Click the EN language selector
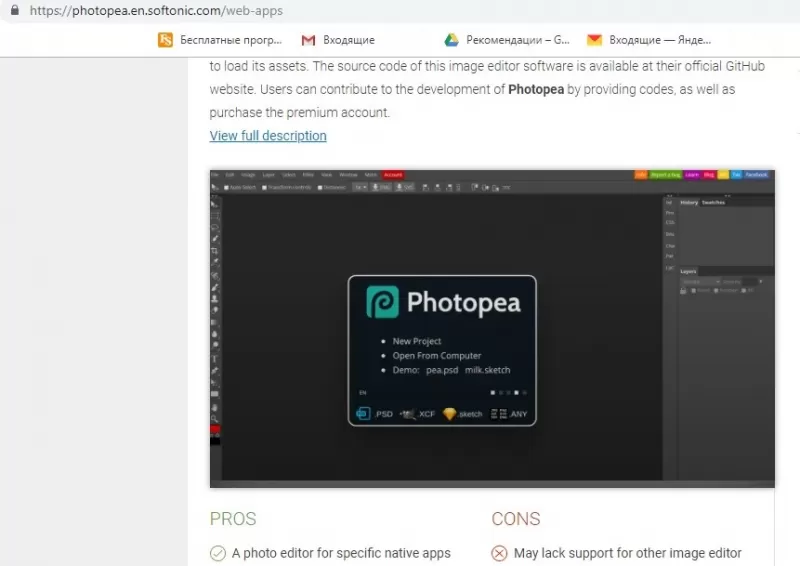800x566 pixels. click(363, 392)
